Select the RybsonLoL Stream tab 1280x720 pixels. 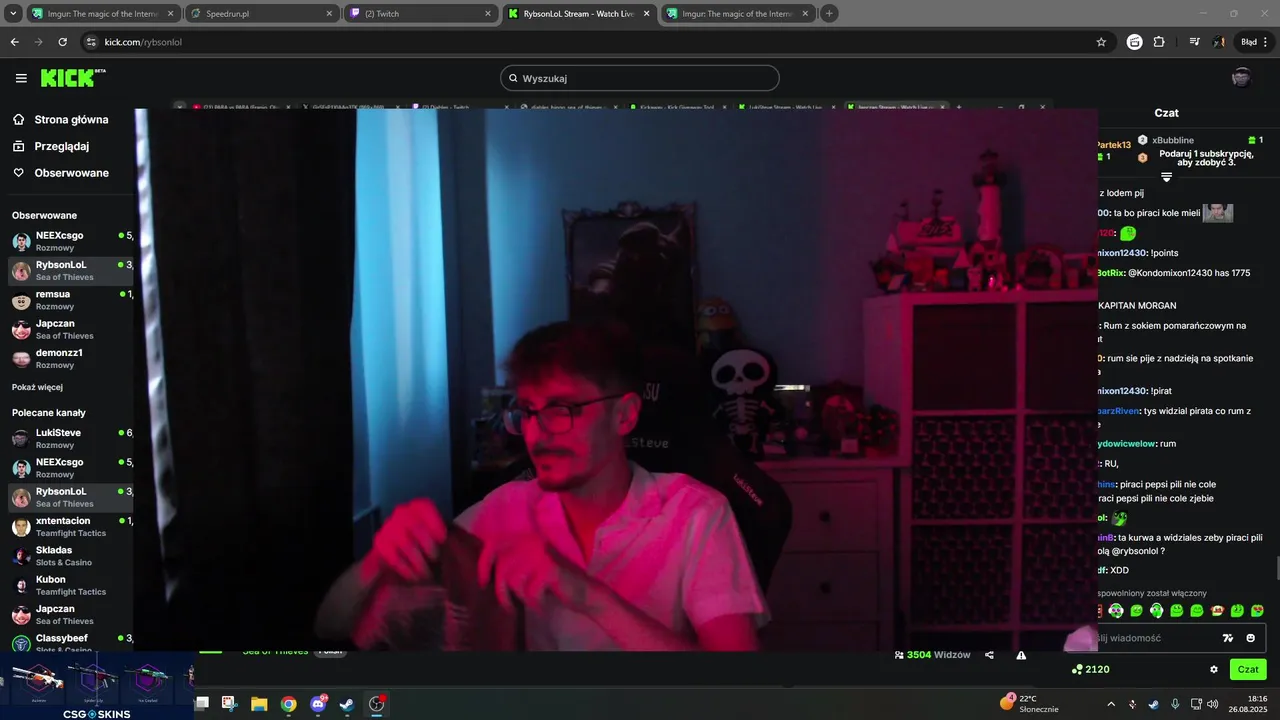pyautogui.click(x=578, y=14)
